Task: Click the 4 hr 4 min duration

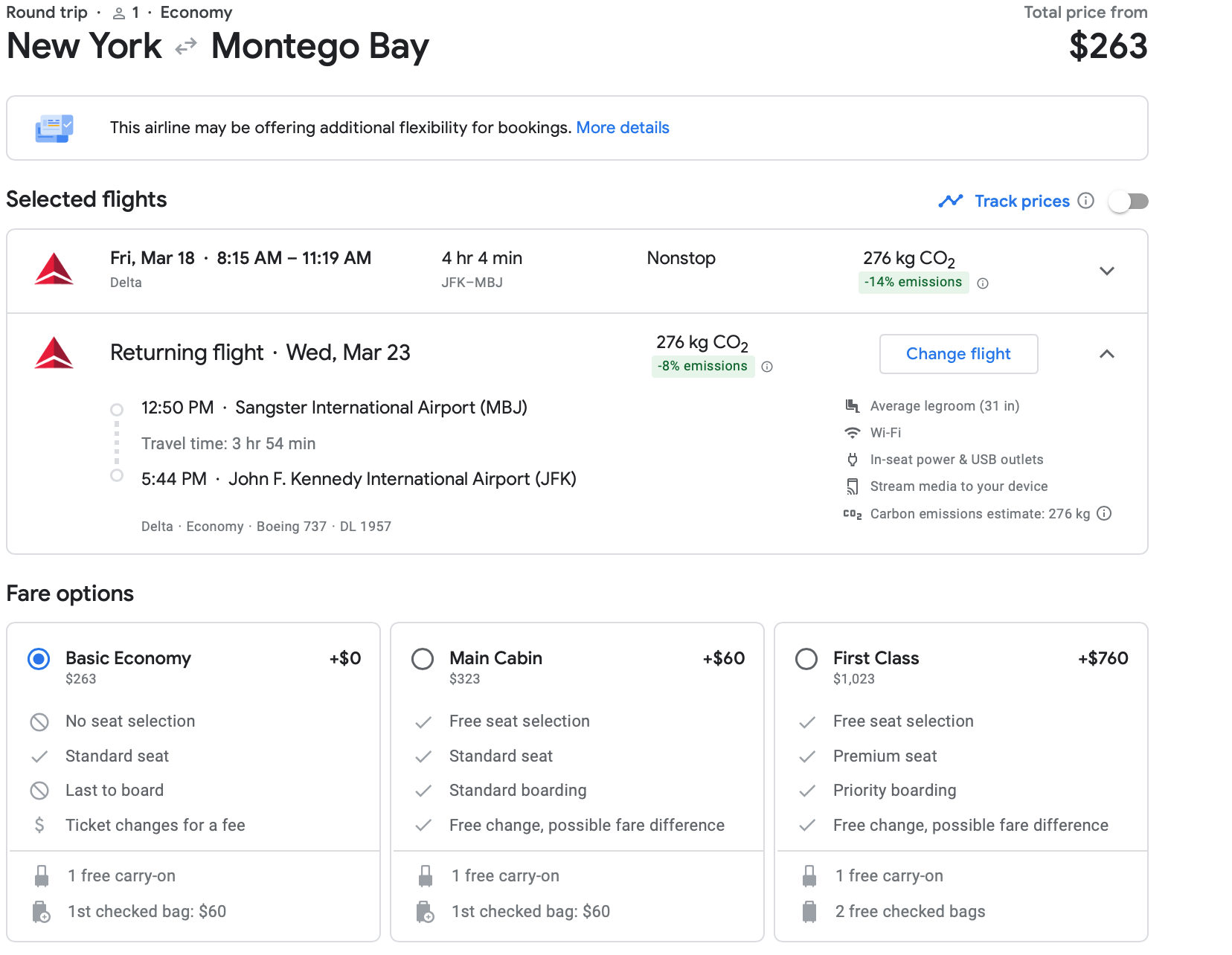Action: pos(482,258)
